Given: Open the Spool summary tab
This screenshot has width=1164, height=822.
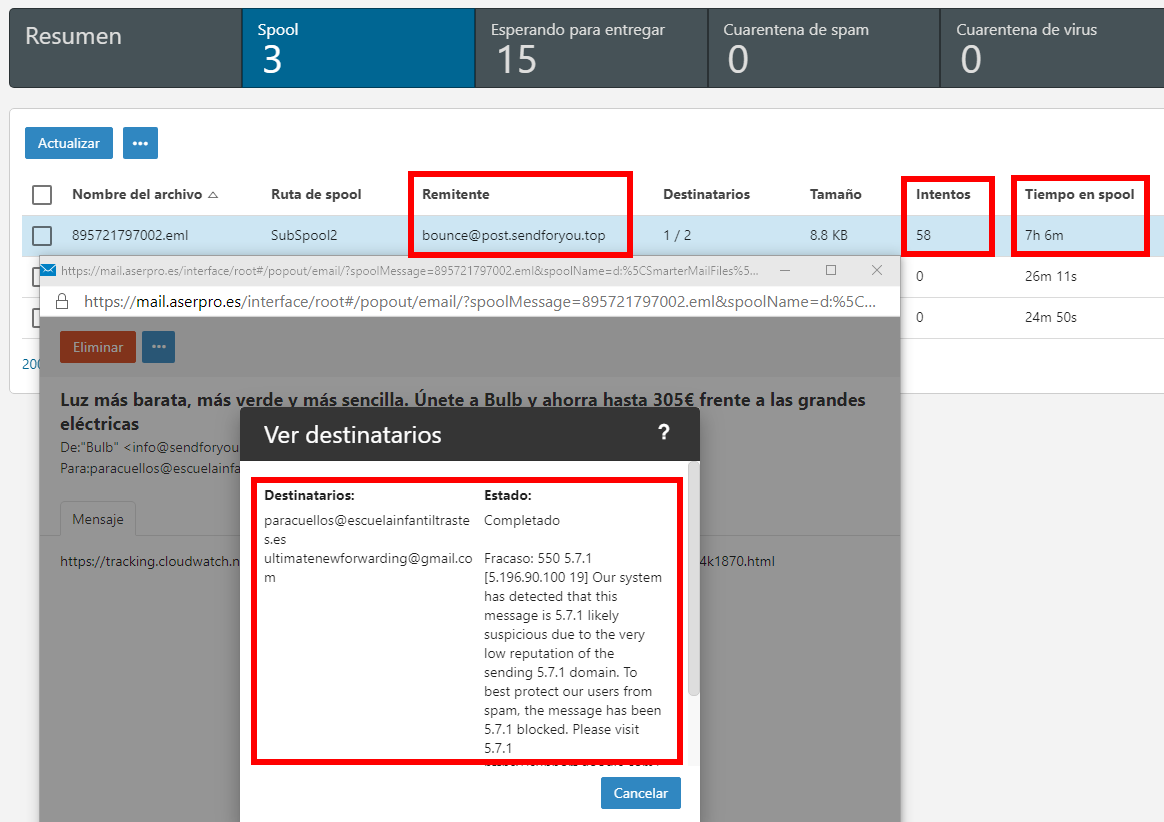Looking at the screenshot, I should point(357,48).
